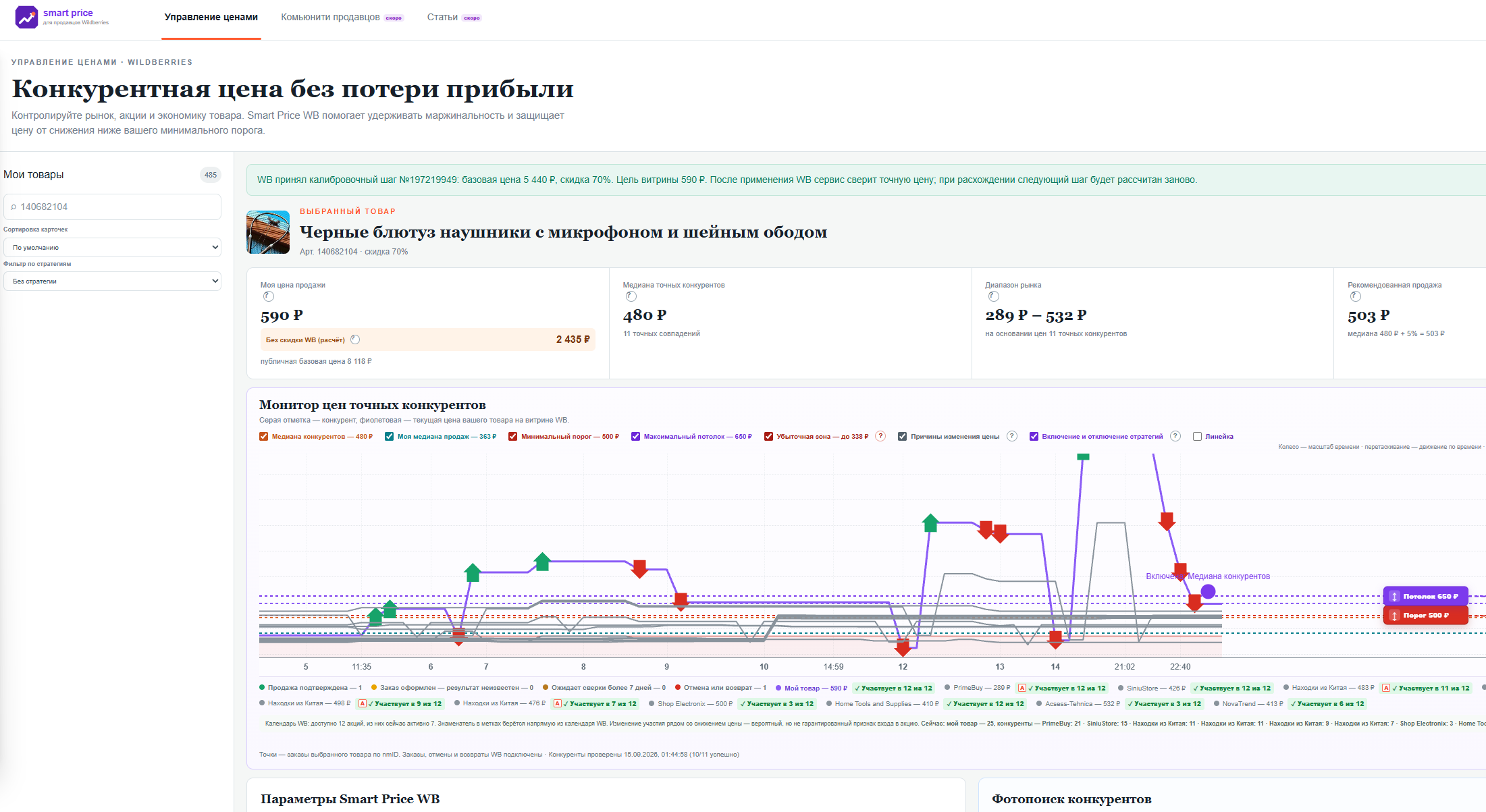This screenshot has height=812, width=1486.
Task: Toggle Минимальный порог — 500 ₽ checkbox
Action: click(512, 436)
